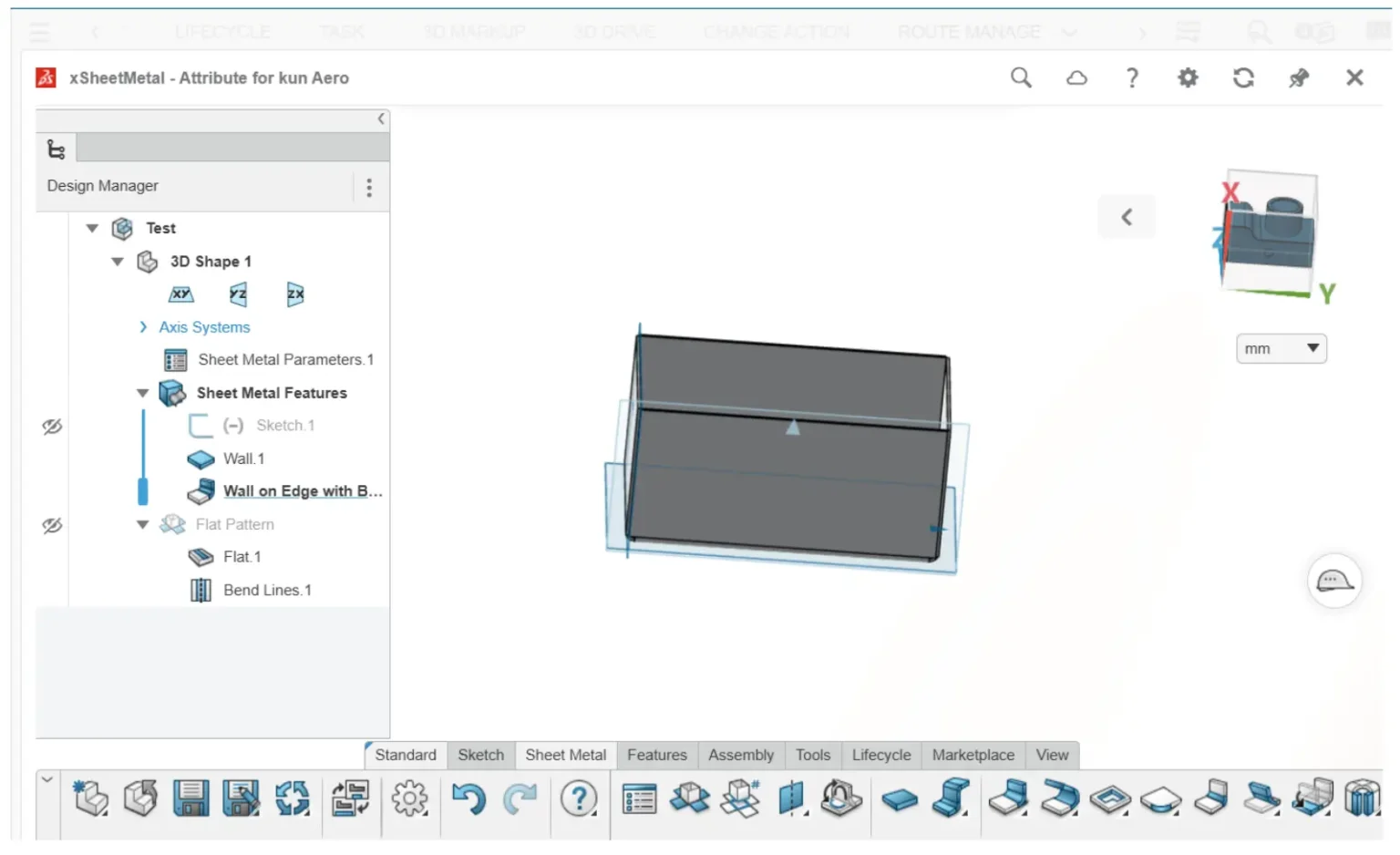
Task: Open title bar Help question mark
Action: coord(1132,78)
